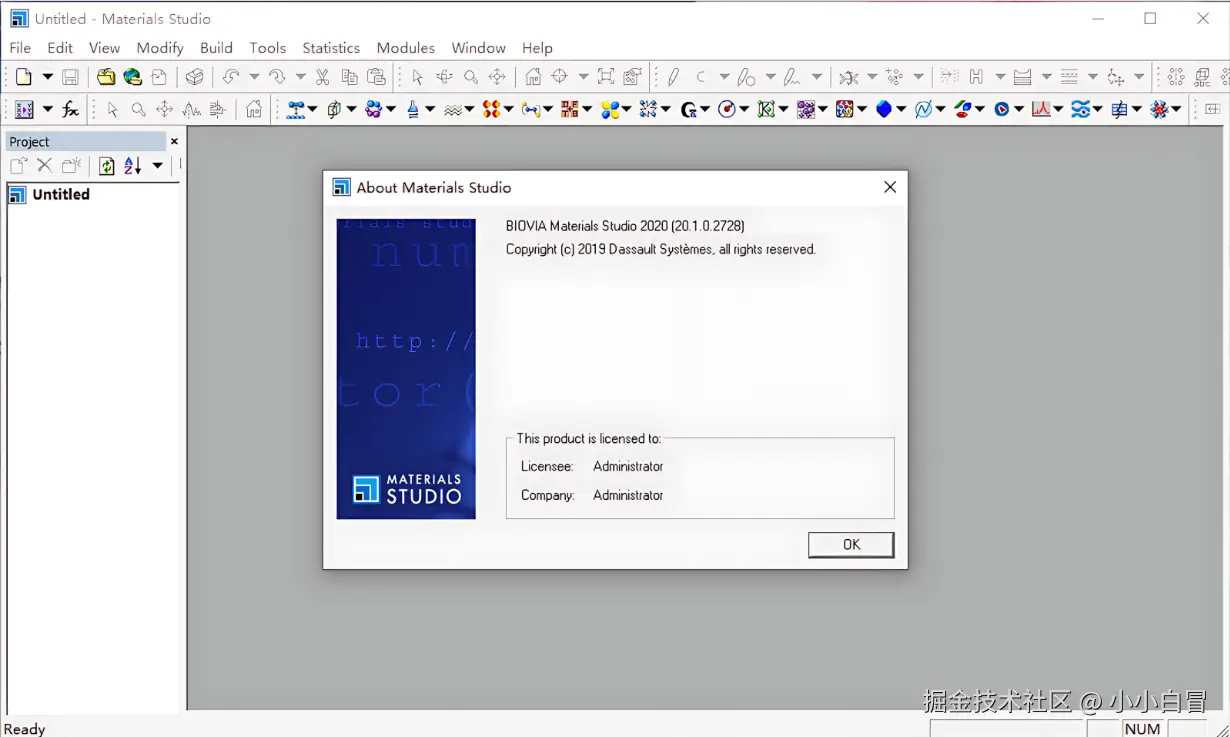Image resolution: width=1230 pixels, height=737 pixels.
Task: Click the New document icon
Action: click(24, 77)
